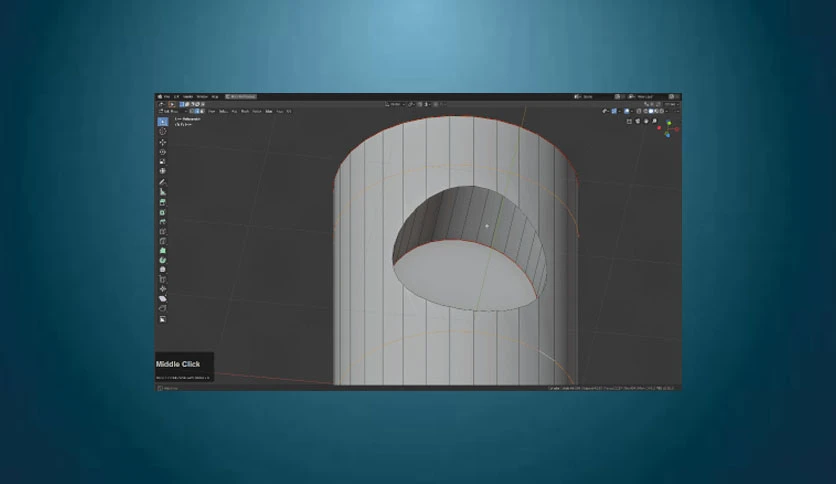Select the Measure ruler tool
Image resolution: width=836 pixels, height=484 pixels.
163,192
